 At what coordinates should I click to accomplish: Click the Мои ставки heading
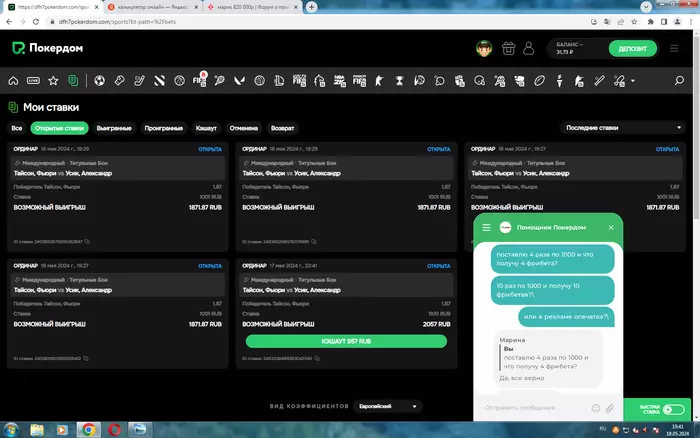coord(51,107)
